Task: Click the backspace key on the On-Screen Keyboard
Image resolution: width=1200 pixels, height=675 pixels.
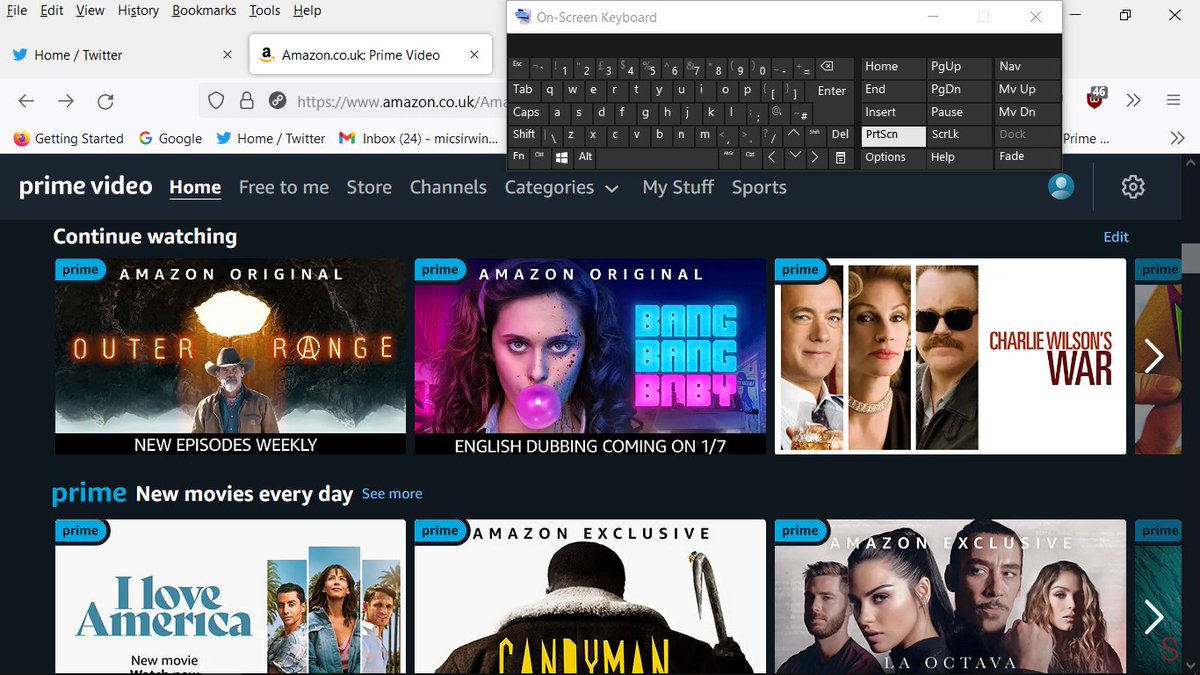Action: coord(827,67)
